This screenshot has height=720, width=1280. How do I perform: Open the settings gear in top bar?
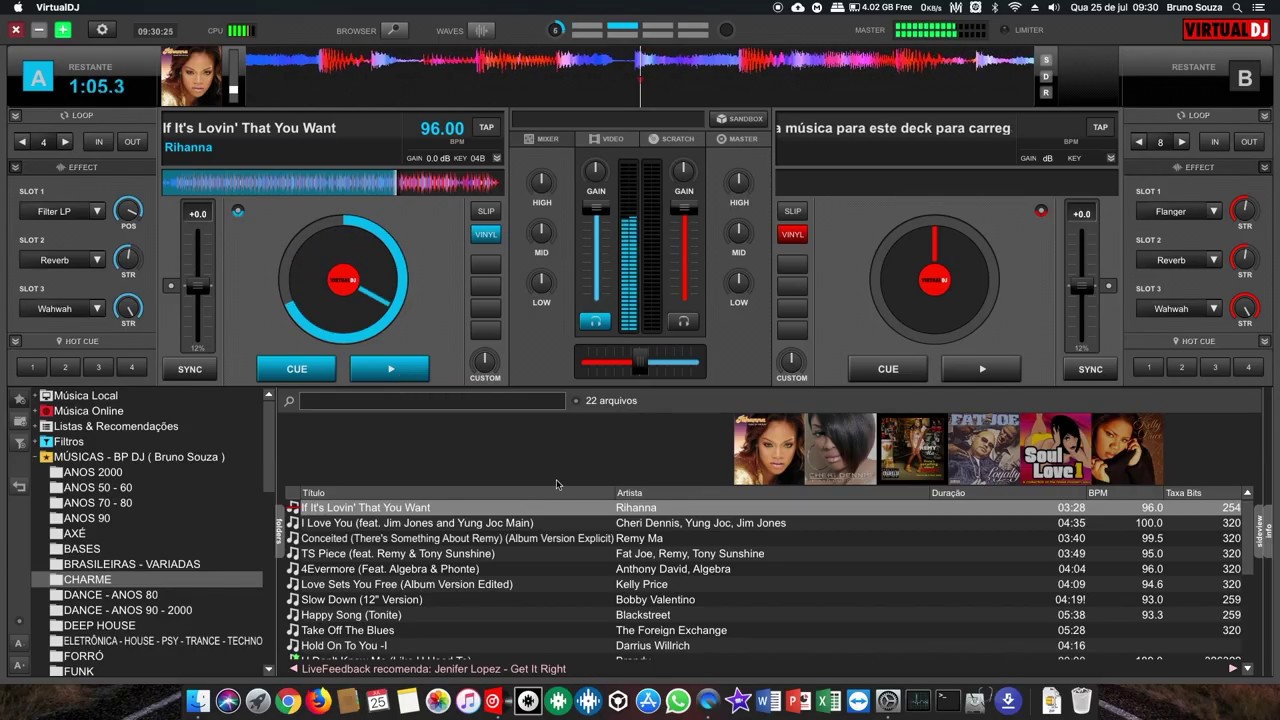(x=101, y=31)
